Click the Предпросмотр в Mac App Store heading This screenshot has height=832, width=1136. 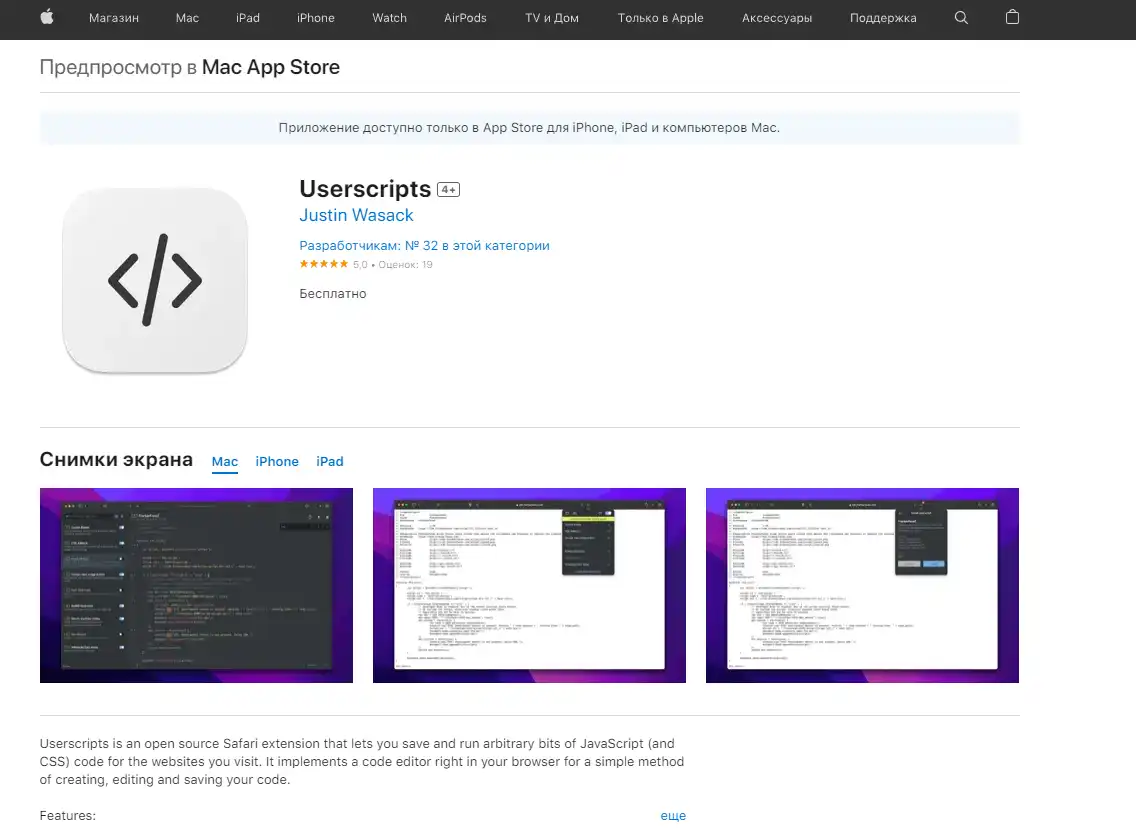click(x=190, y=67)
